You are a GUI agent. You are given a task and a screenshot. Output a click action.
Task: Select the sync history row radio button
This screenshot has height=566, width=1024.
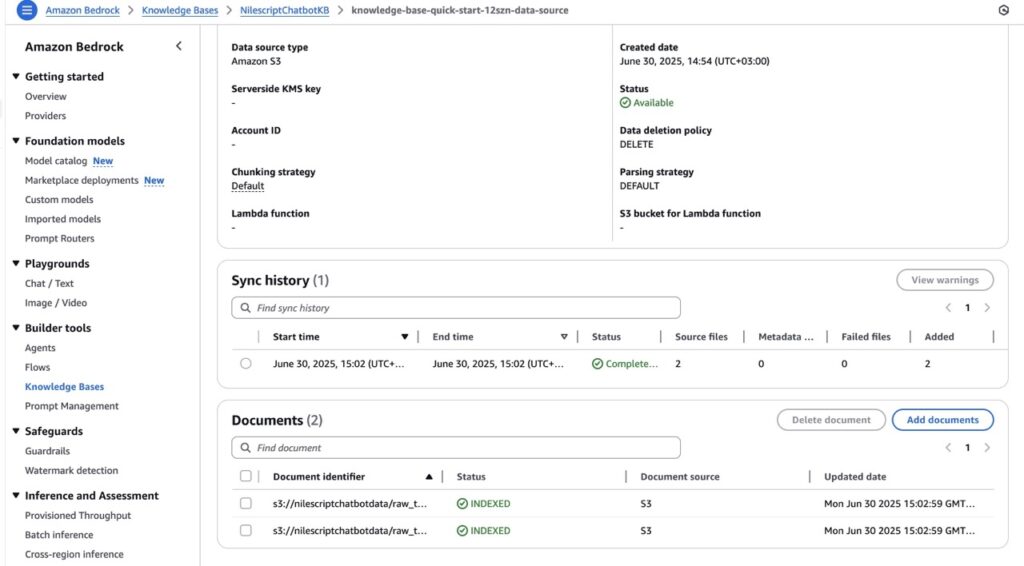click(246, 364)
